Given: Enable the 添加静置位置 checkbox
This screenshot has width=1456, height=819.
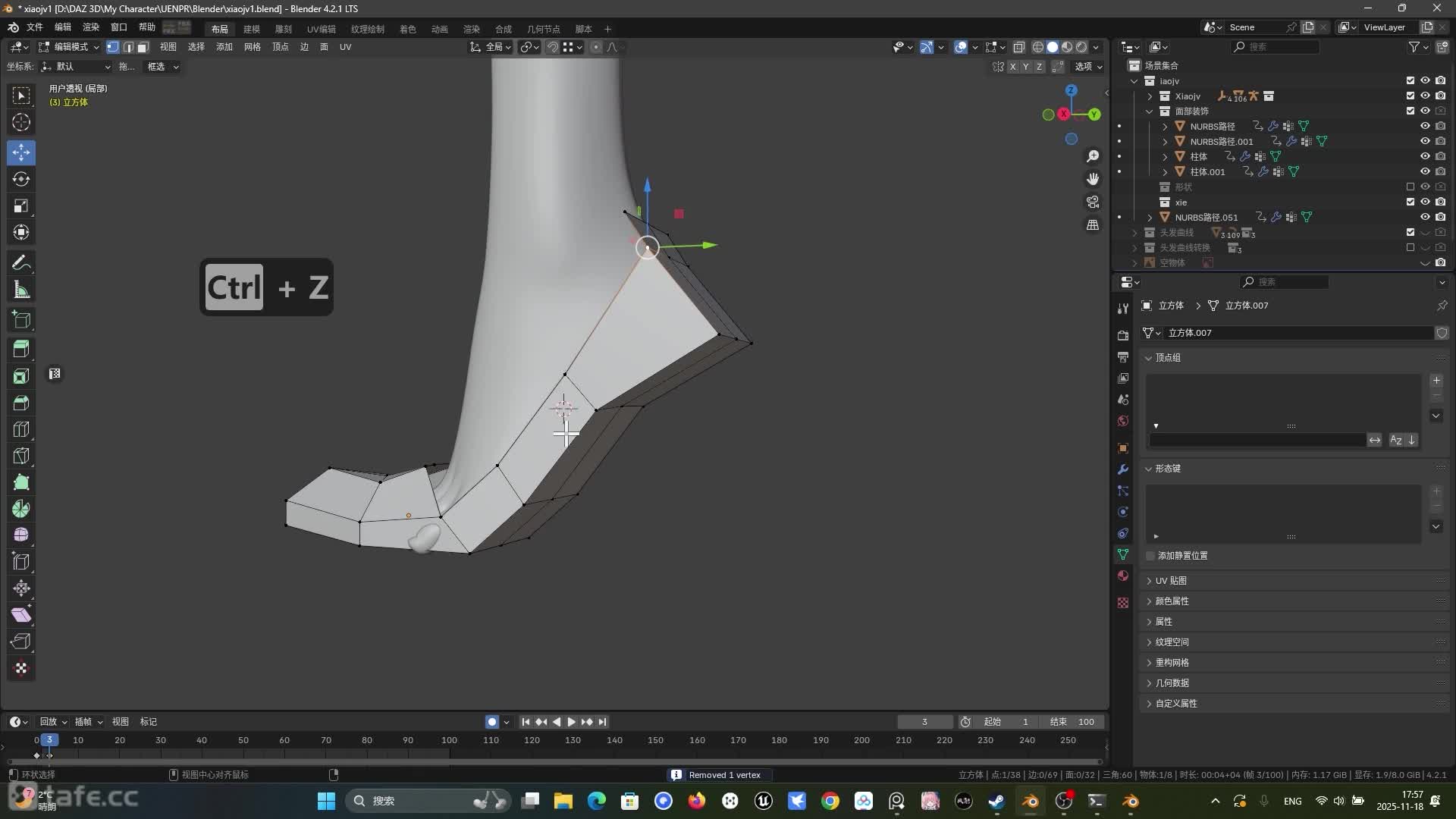Looking at the screenshot, I should [1150, 556].
